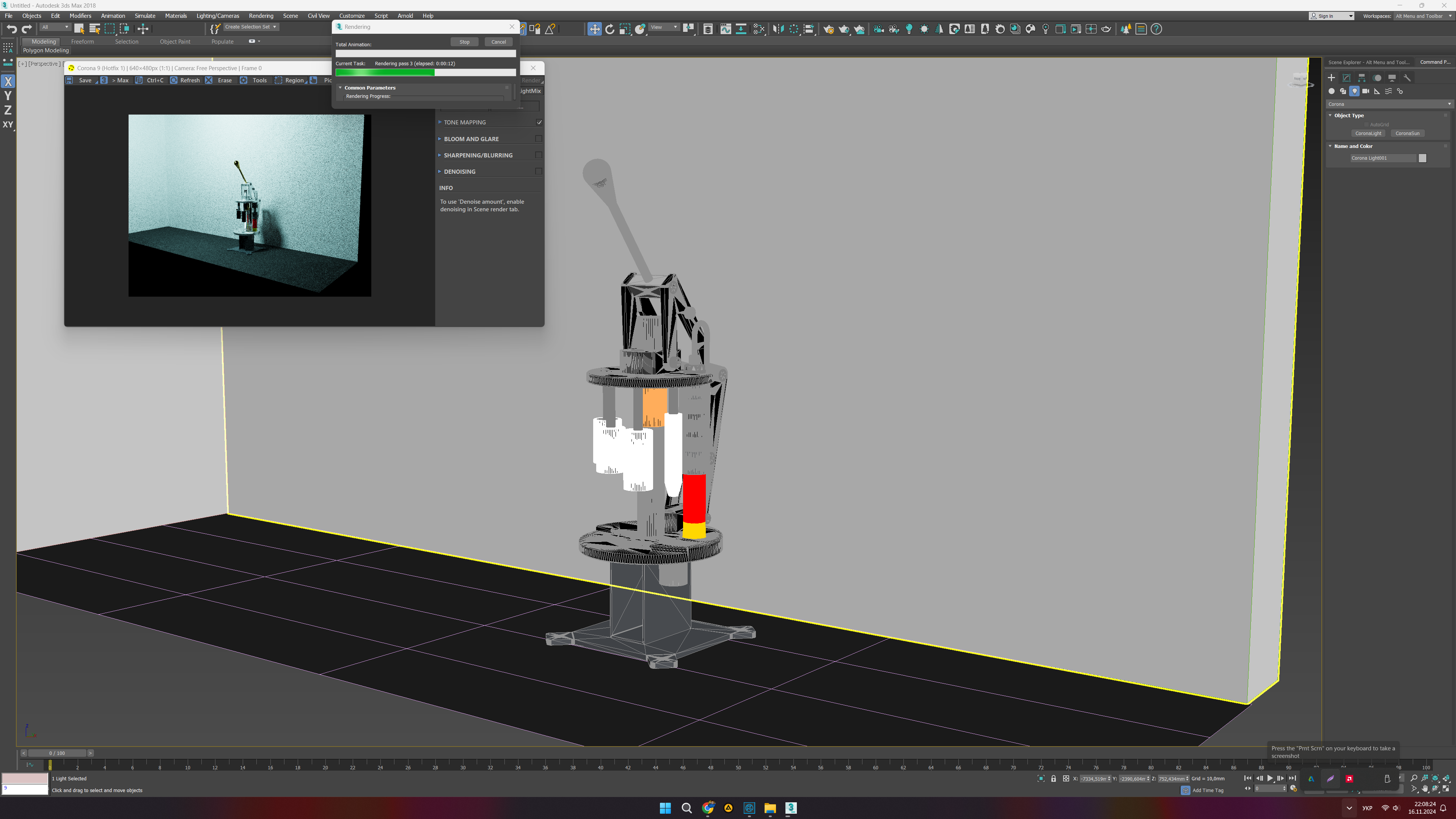Image resolution: width=1456 pixels, height=819 pixels.
Task: Open the Rendering menu
Action: pos(261,16)
